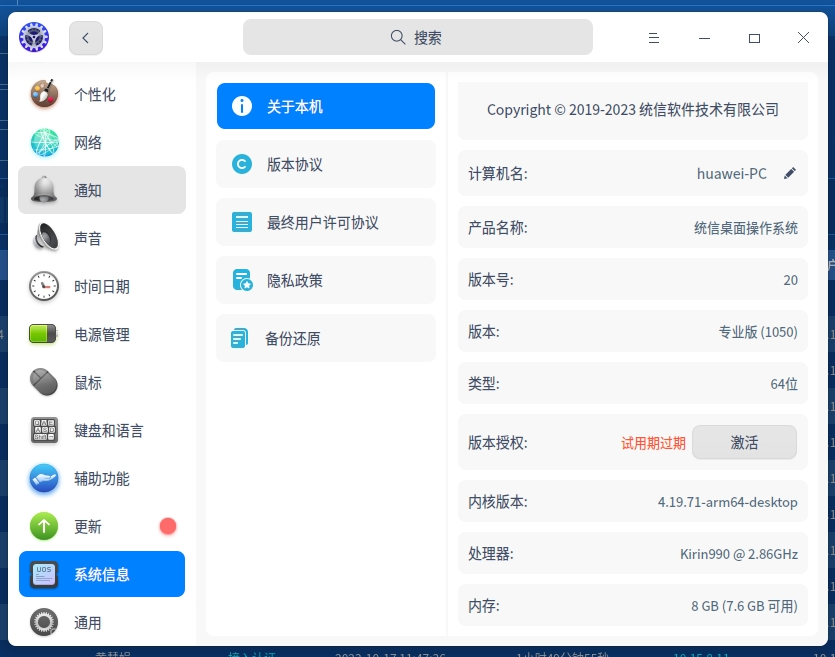Select the Notification bell icon
835x657 pixels.
tap(44, 190)
